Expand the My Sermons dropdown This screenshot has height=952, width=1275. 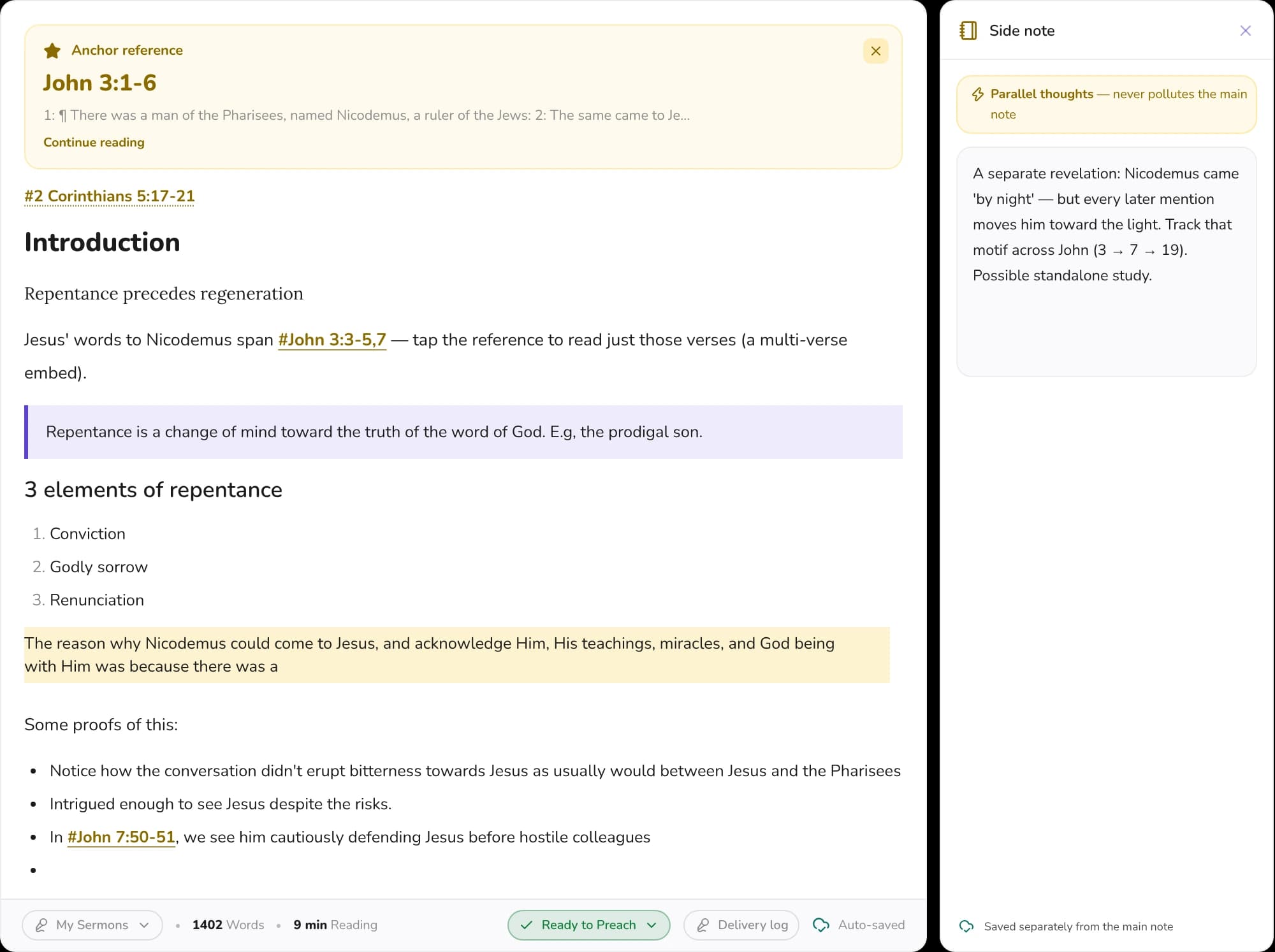coord(92,925)
